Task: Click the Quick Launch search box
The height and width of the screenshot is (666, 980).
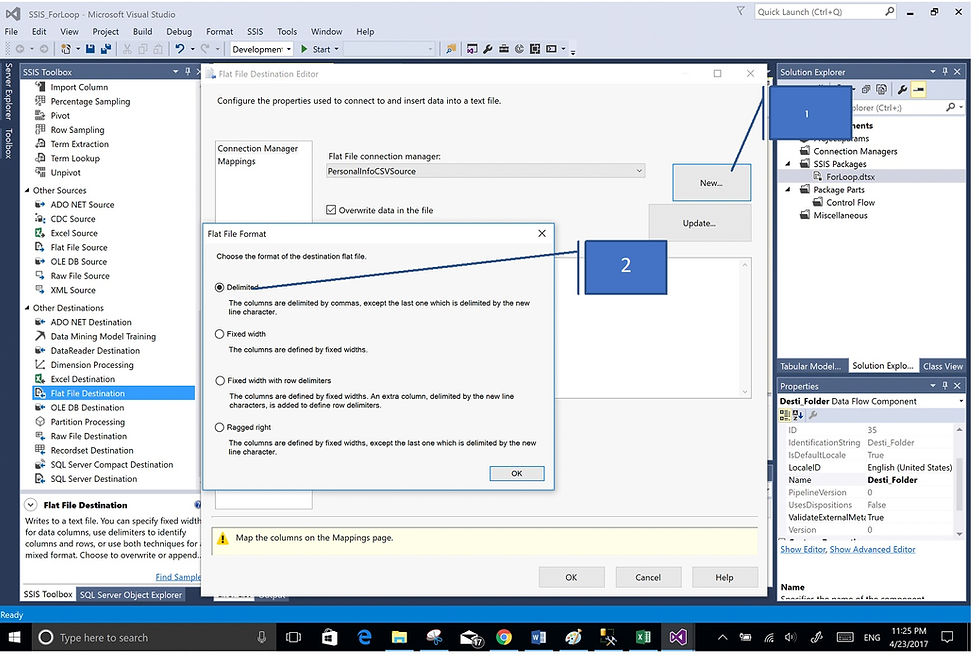Action: (825, 12)
